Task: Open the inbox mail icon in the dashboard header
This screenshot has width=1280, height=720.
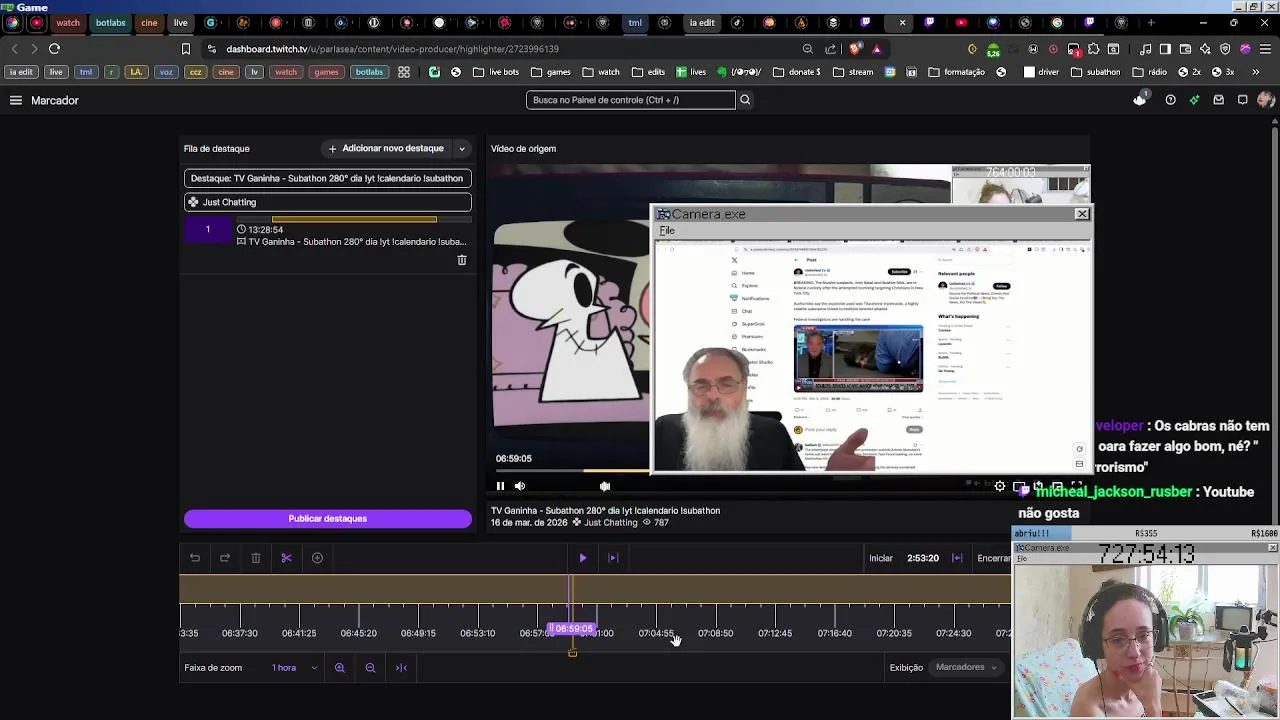Action: [x=1218, y=100]
